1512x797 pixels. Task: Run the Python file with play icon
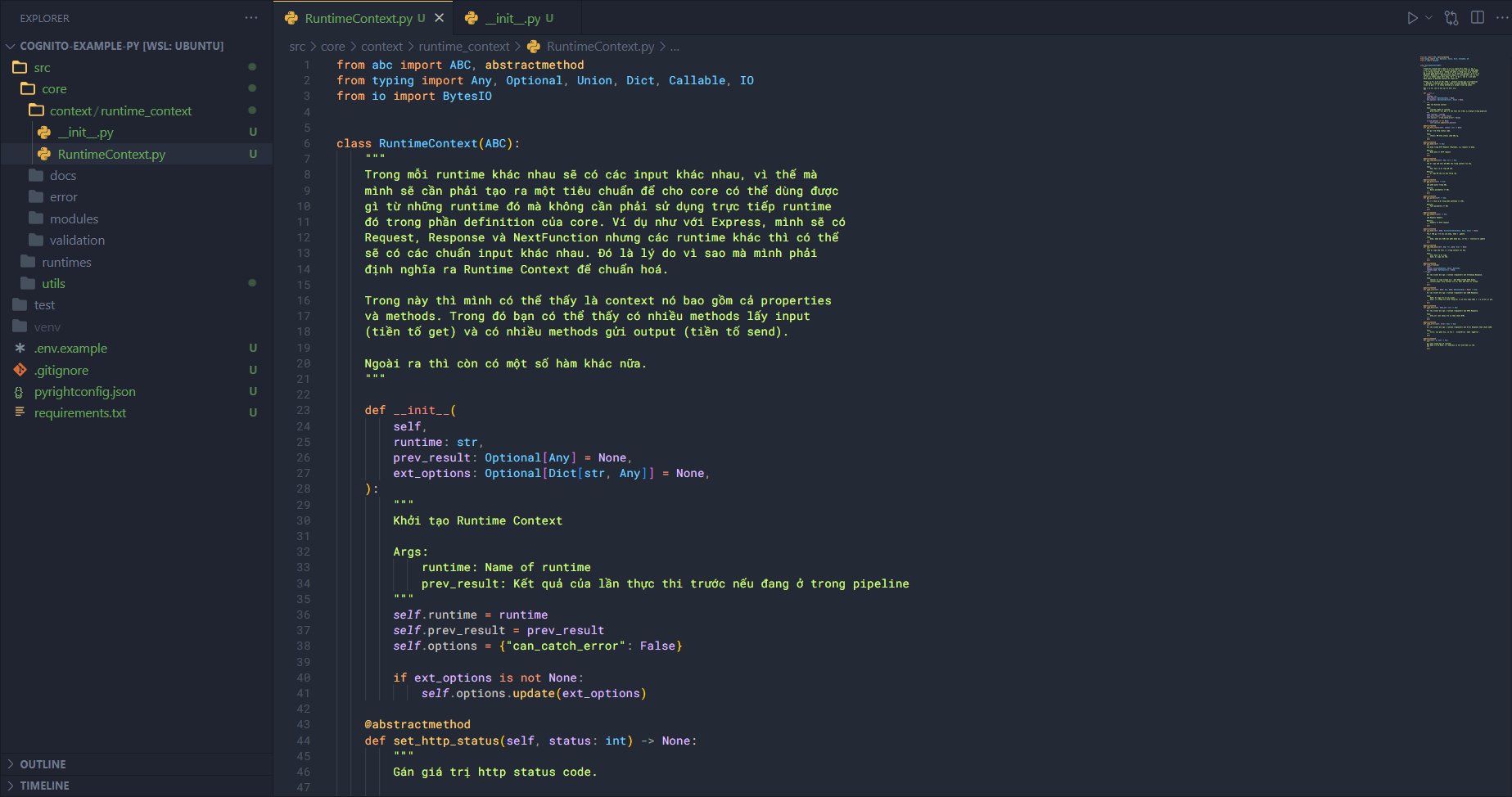coord(1412,18)
